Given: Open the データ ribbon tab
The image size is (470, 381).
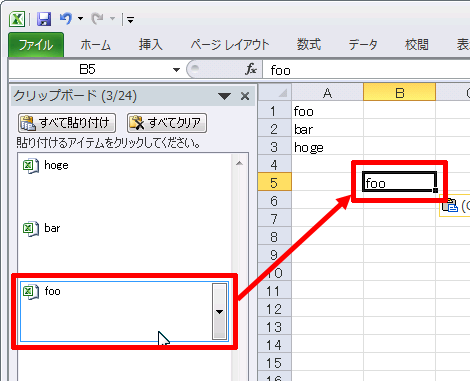Looking at the screenshot, I should [363, 45].
